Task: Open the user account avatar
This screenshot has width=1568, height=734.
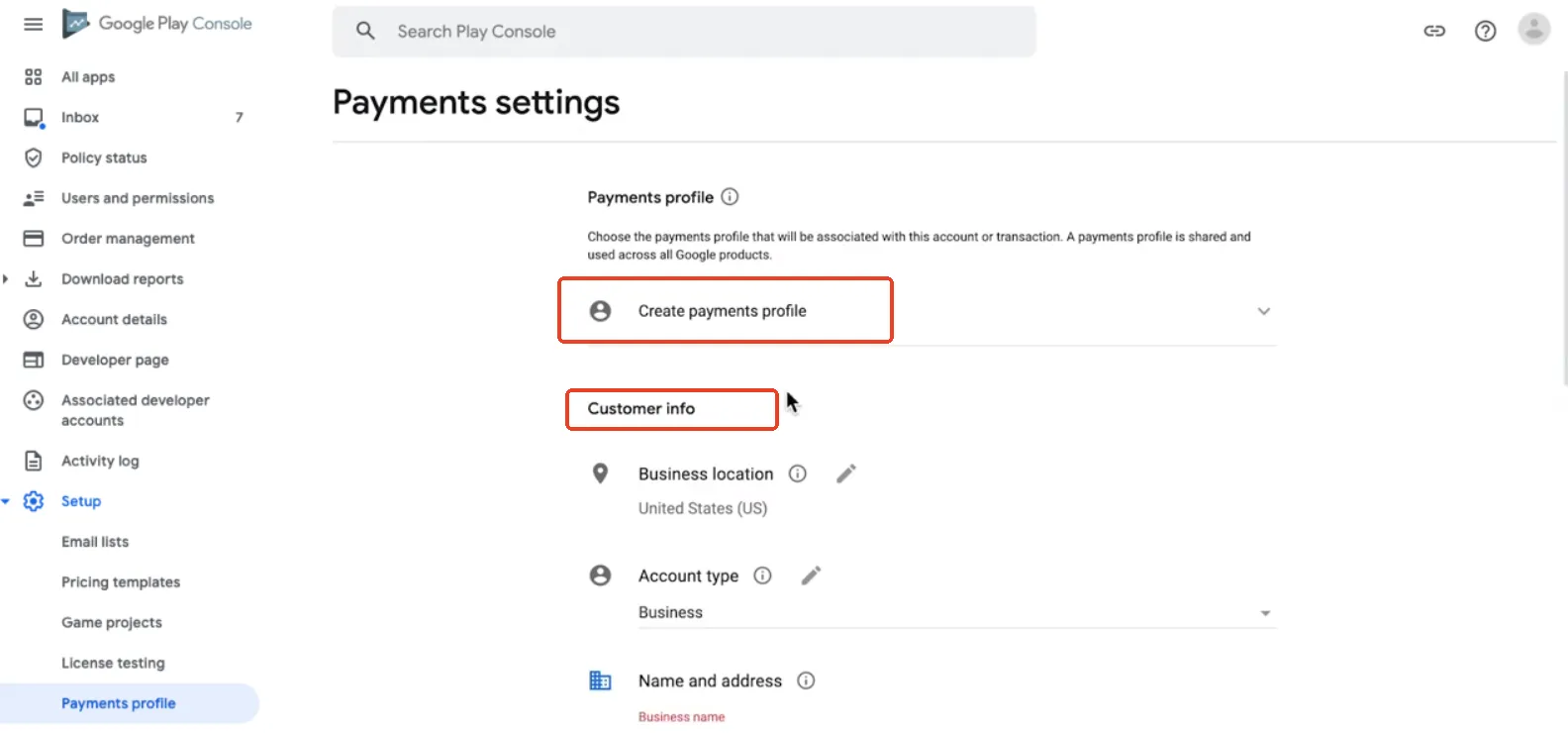Action: click(x=1533, y=30)
